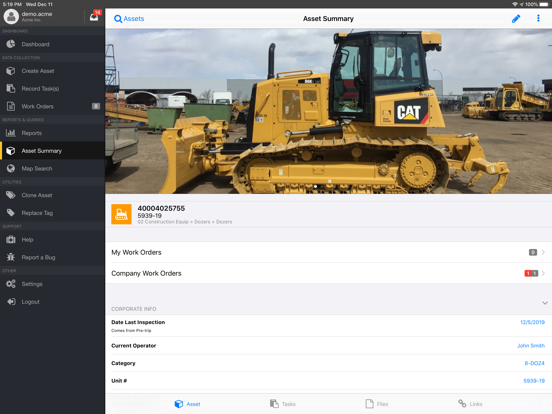The height and width of the screenshot is (414, 552).
Task: Choose Clone Asset utility
Action: pyautogui.click(x=52, y=195)
